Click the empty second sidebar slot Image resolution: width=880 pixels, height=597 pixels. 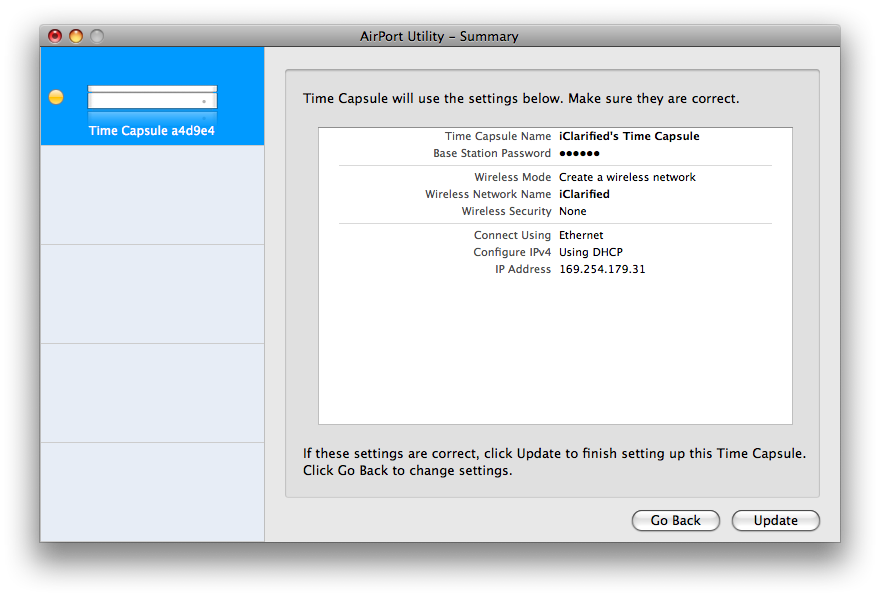[152, 195]
